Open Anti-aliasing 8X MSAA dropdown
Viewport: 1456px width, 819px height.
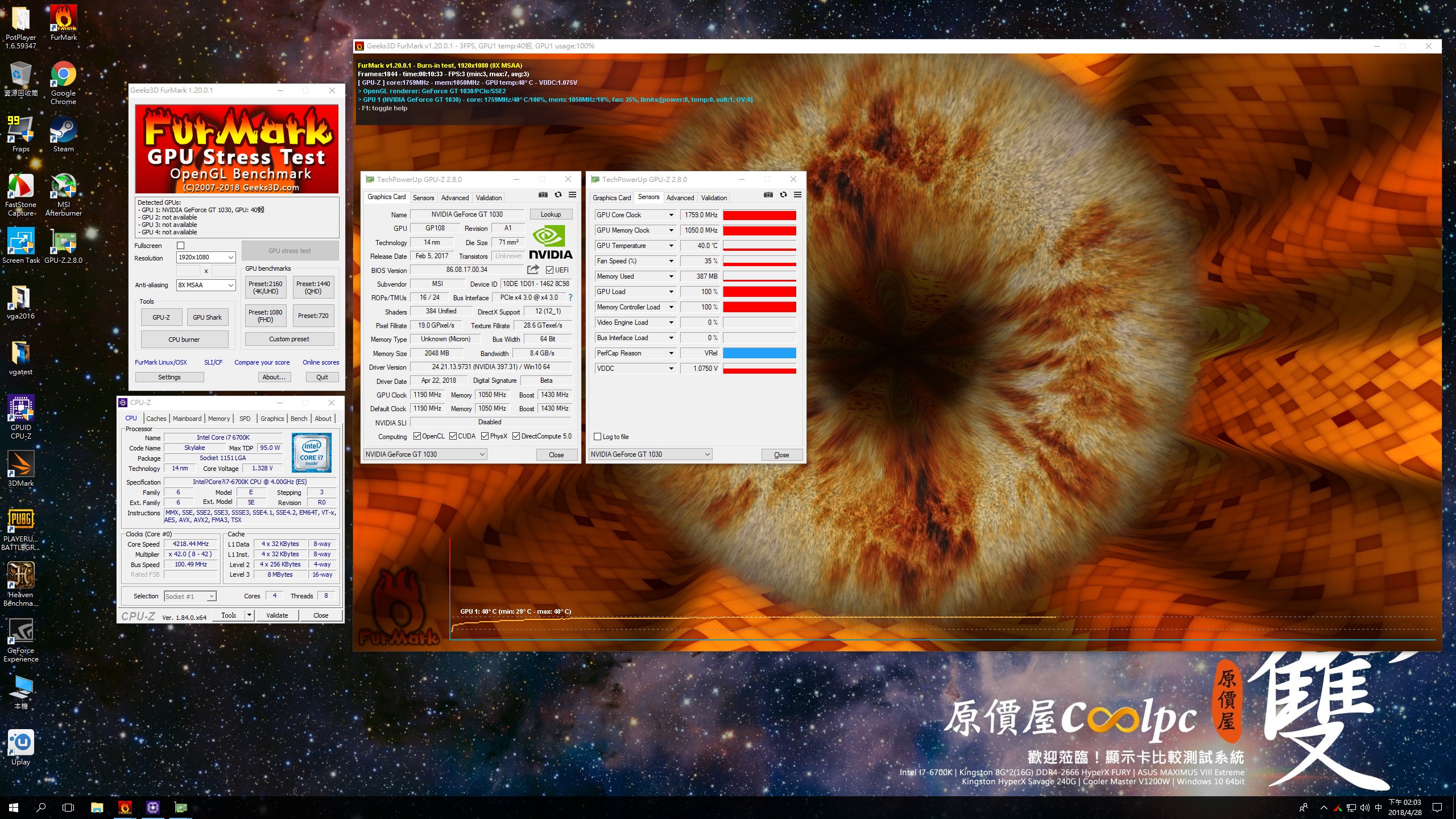(x=206, y=285)
